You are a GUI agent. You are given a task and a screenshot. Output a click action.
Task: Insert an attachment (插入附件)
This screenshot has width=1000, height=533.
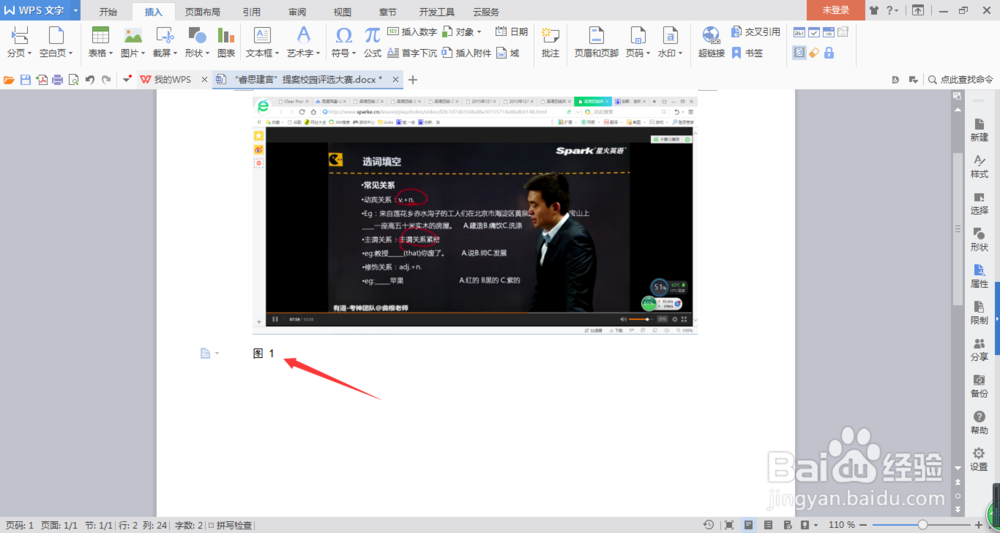467,53
